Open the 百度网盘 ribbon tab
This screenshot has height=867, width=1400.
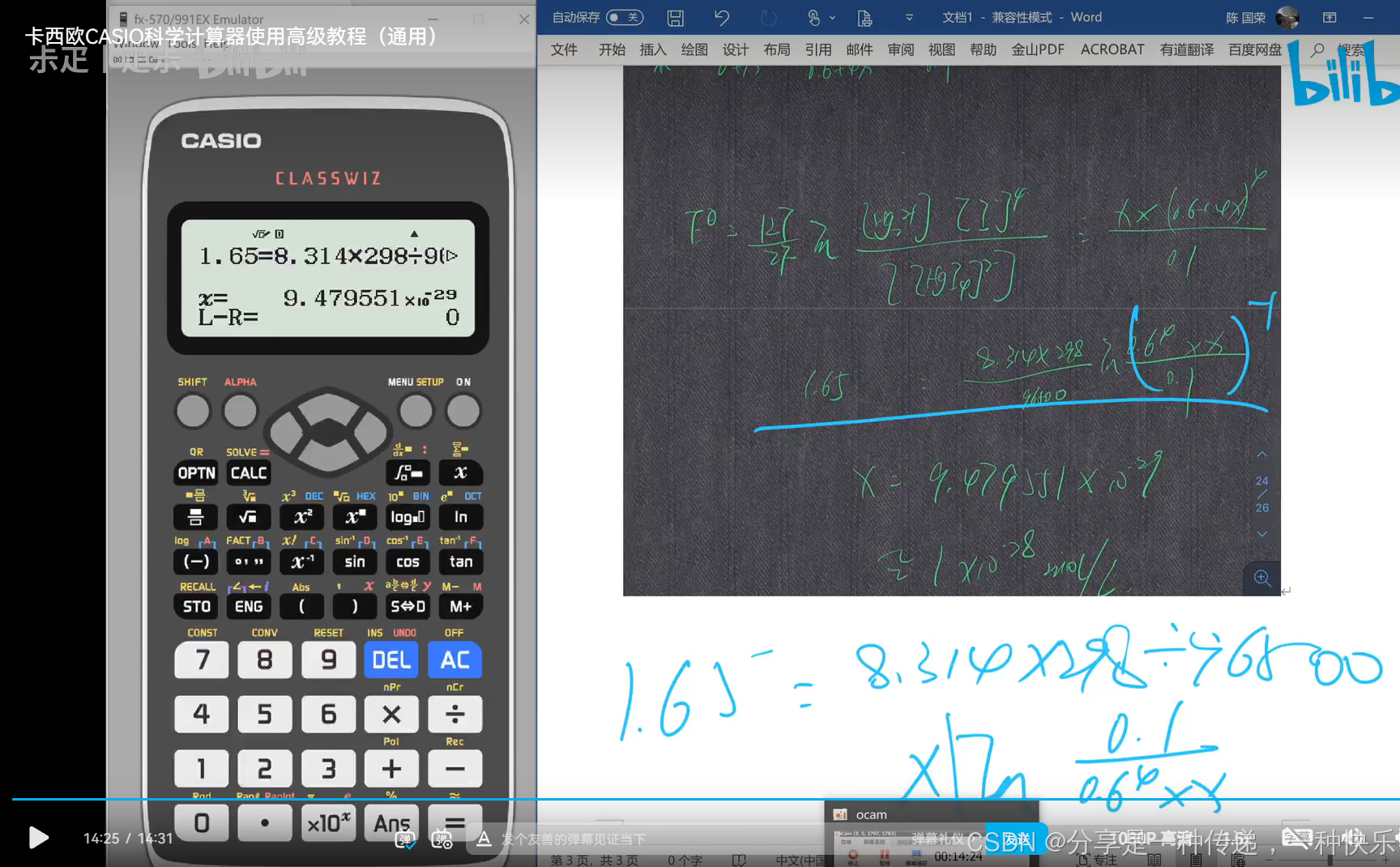coord(1255,49)
